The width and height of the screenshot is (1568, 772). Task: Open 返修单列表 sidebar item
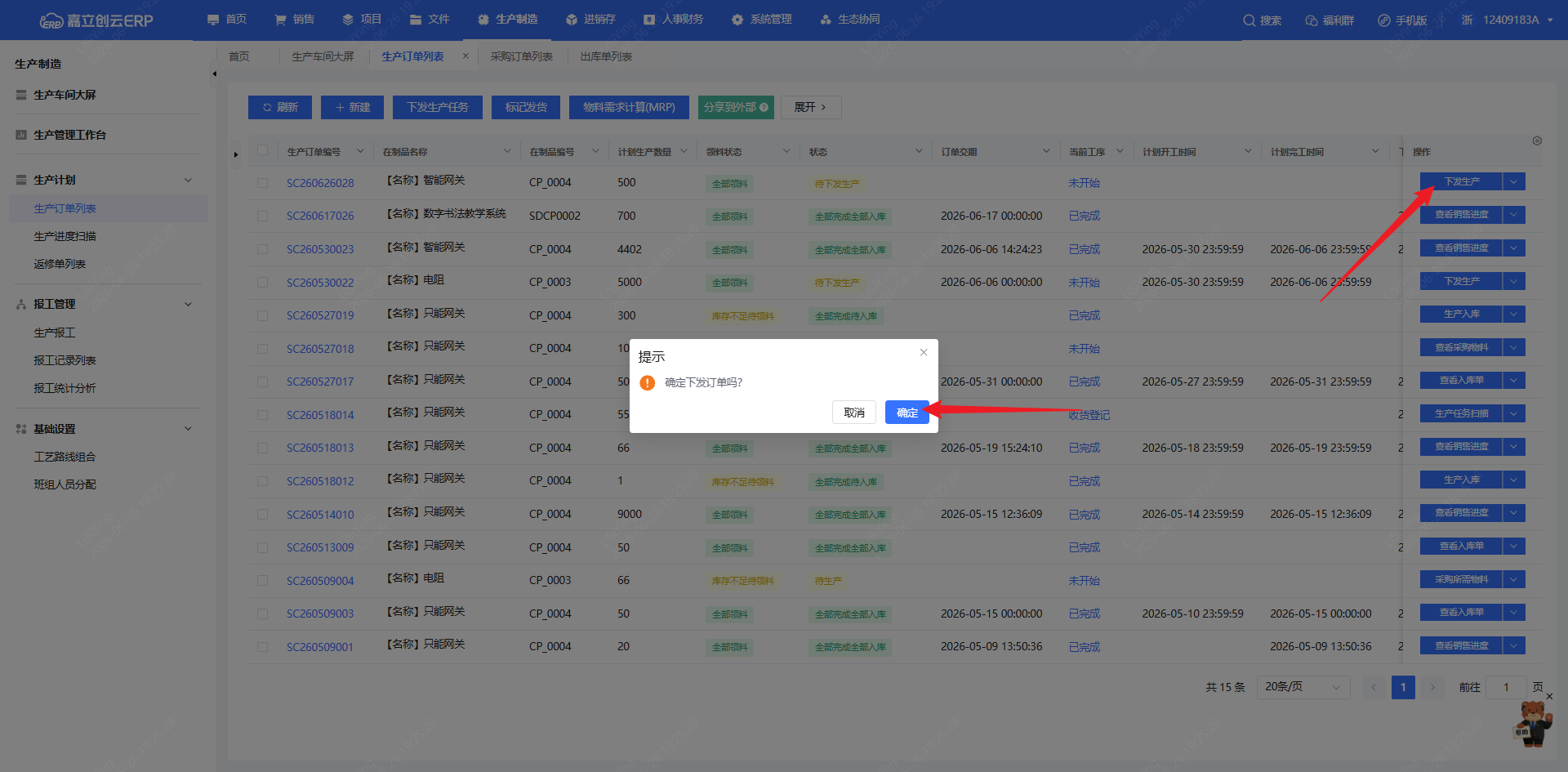(x=60, y=264)
